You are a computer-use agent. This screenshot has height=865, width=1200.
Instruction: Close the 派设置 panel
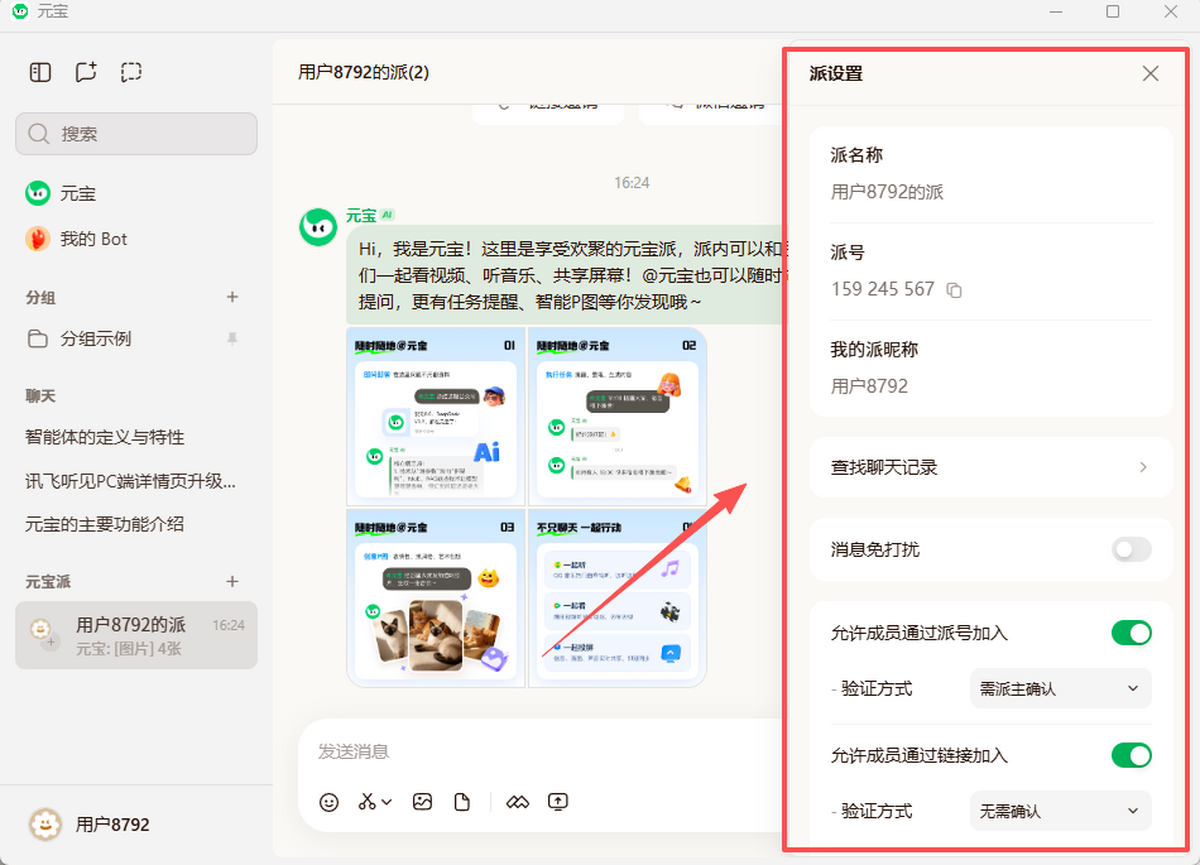tap(1151, 73)
